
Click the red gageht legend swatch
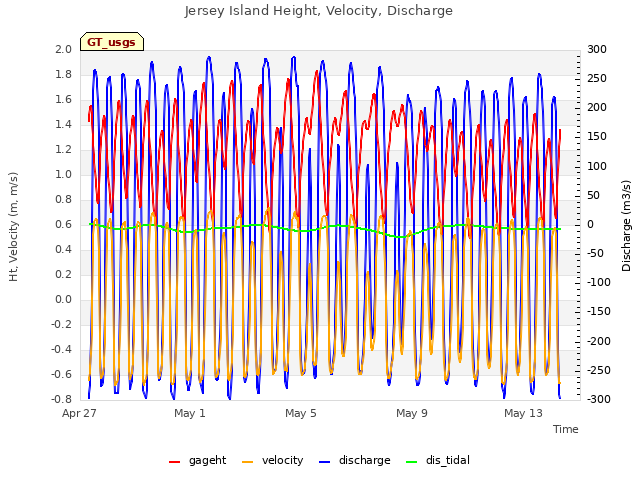[174, 462]
